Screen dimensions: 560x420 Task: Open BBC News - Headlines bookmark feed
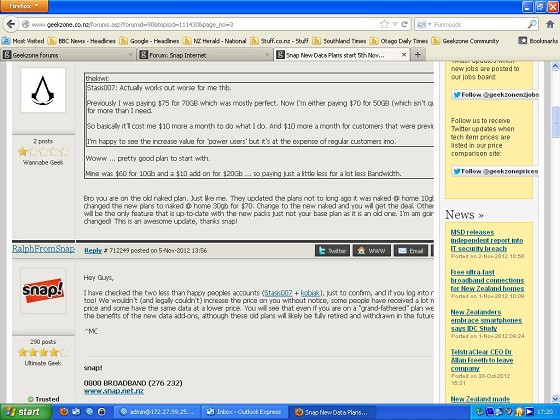(82, 41)
